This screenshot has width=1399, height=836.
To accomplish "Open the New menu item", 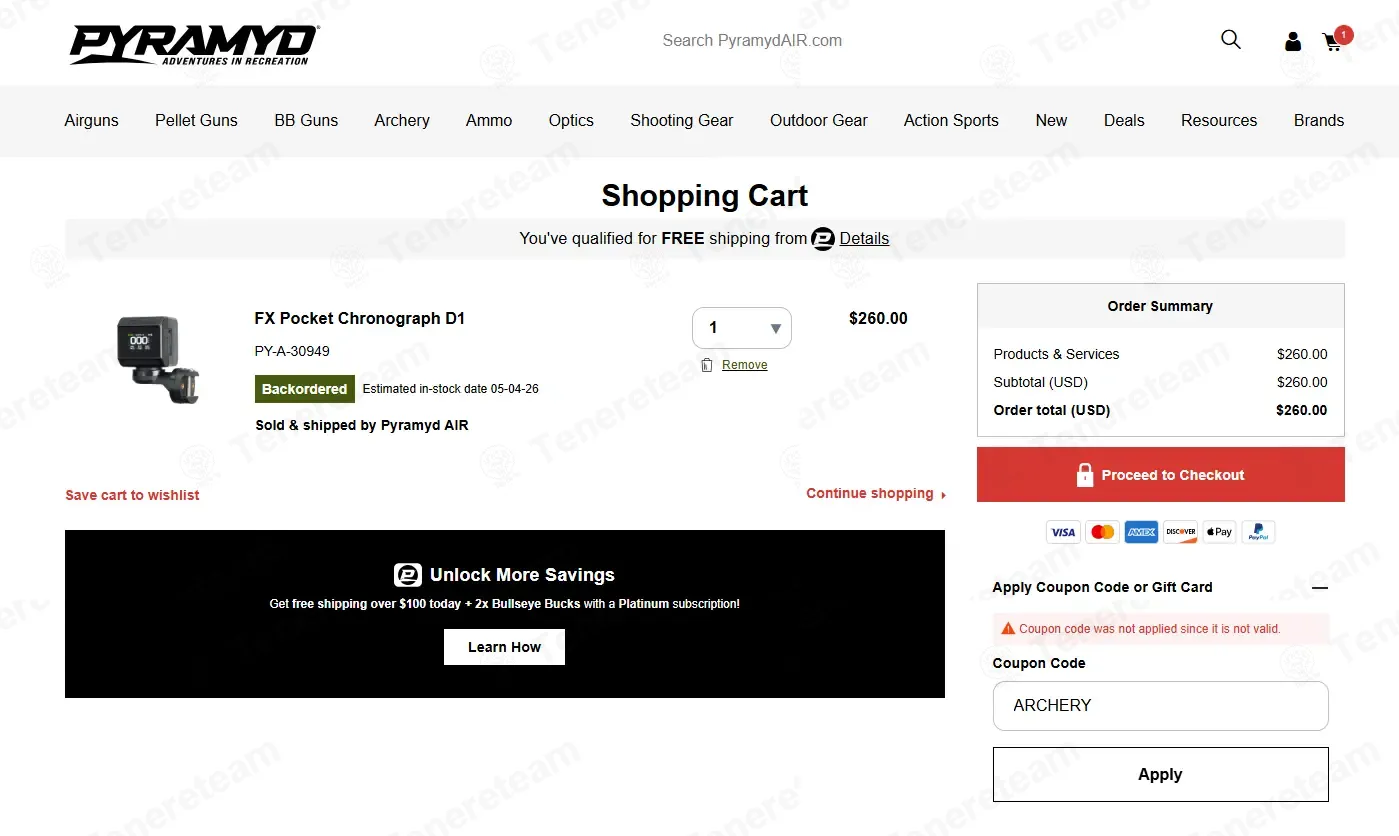I will (x=1051, y=120).
